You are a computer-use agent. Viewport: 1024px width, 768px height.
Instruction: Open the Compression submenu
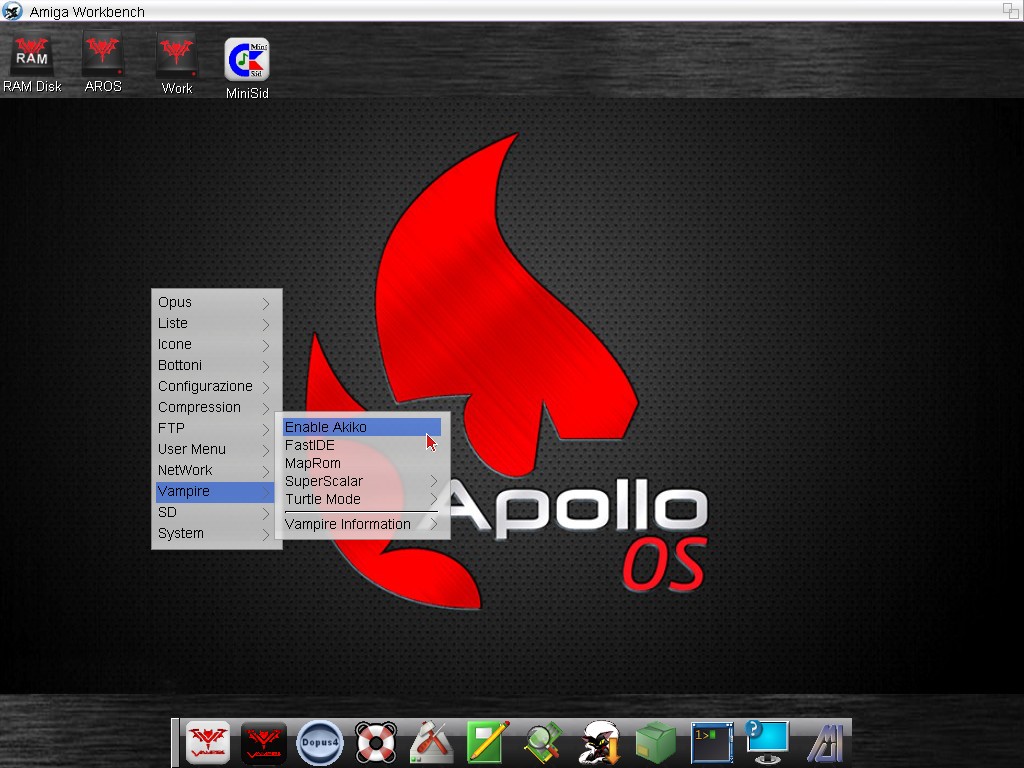[215, 407]
